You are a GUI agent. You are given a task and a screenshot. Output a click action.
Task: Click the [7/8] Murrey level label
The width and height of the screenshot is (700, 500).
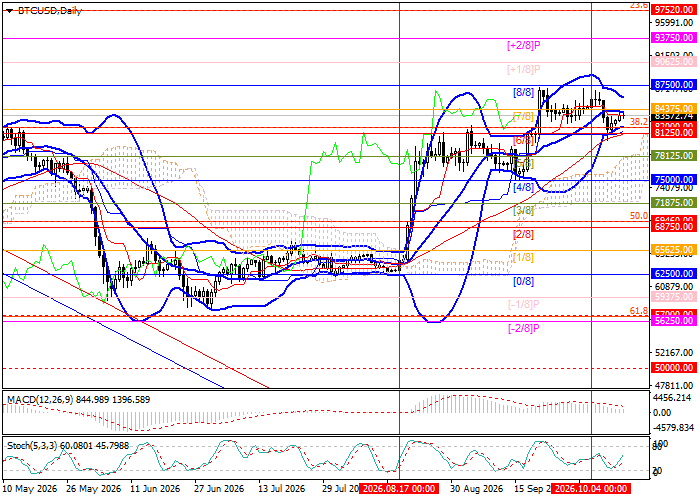pyautogui.click(x=523, y=117)
